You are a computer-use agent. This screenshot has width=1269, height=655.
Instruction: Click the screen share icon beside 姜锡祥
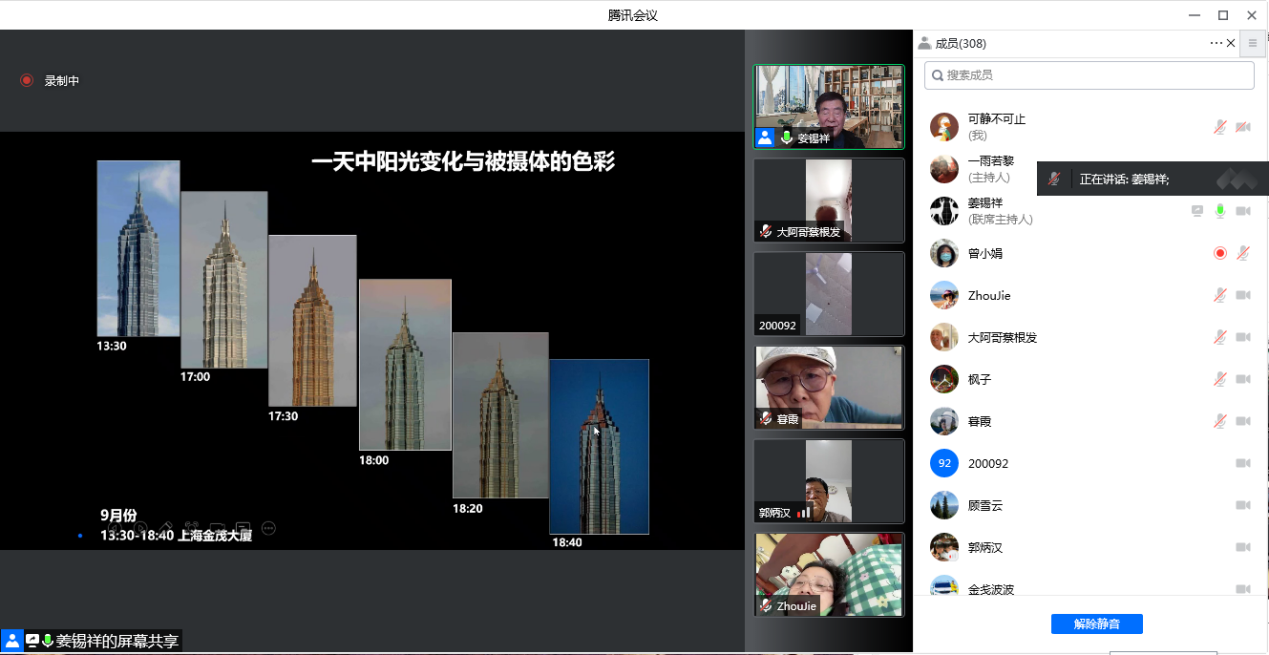coord(1197,211)
